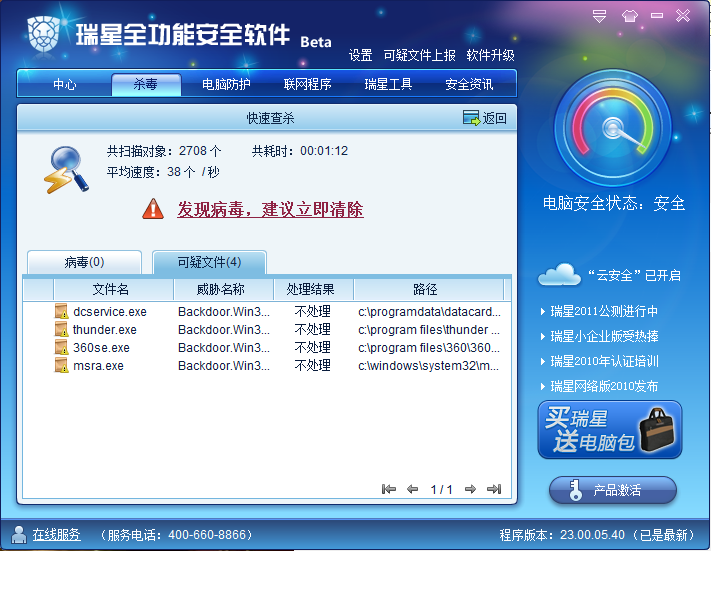Select the msra.exe file name
Image resolution: width=711 pixels, height=600 pixels.
(98, 366)
